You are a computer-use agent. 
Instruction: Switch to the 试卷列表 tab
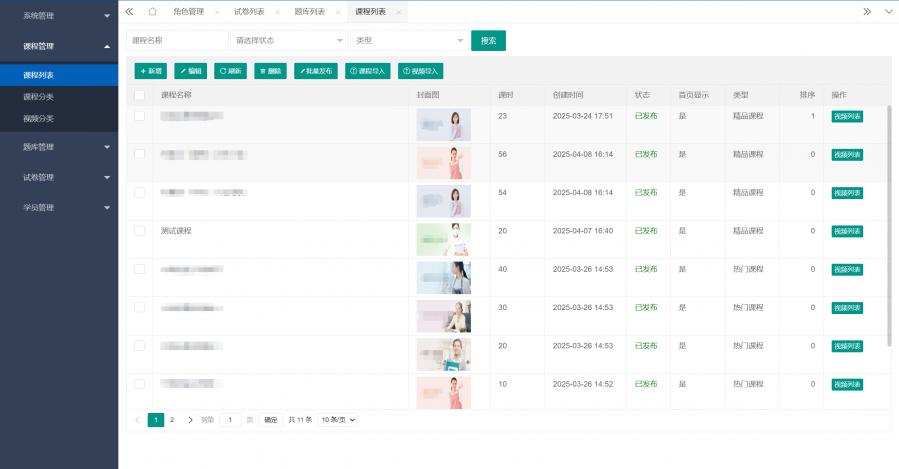click(x=249, y=12)
